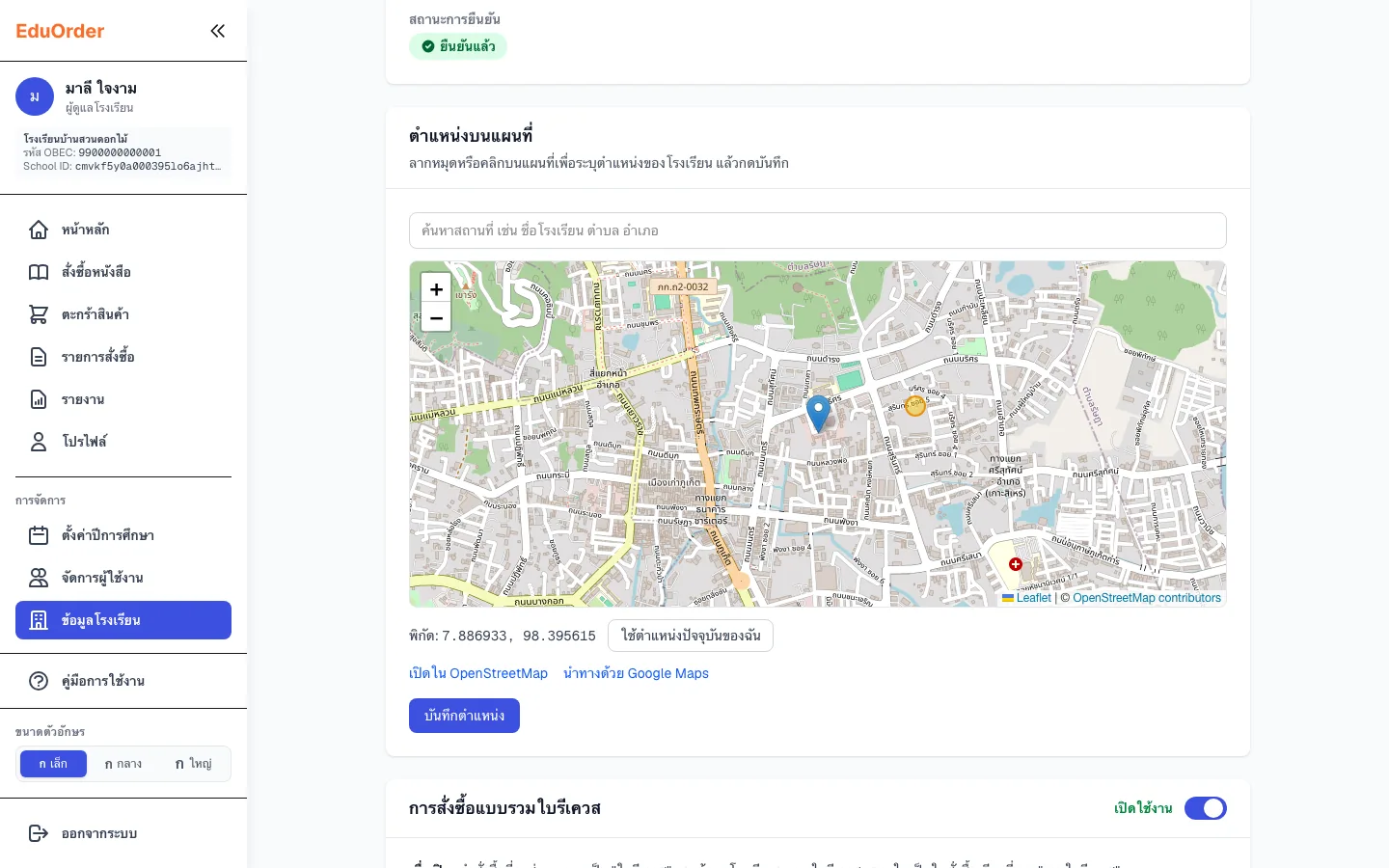Click the OpenStreetMap contributors link
Screen dimensions: 1389x868
click(x=1147, y=598)
